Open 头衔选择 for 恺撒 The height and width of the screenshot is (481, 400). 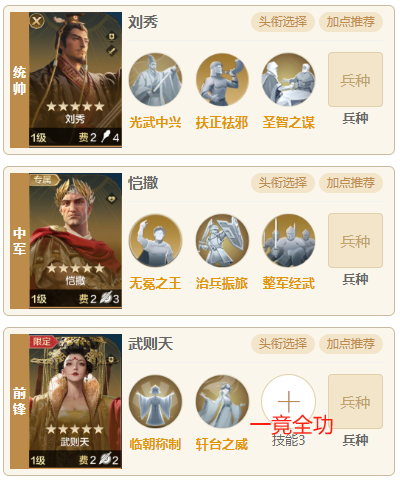coord(283,183)
